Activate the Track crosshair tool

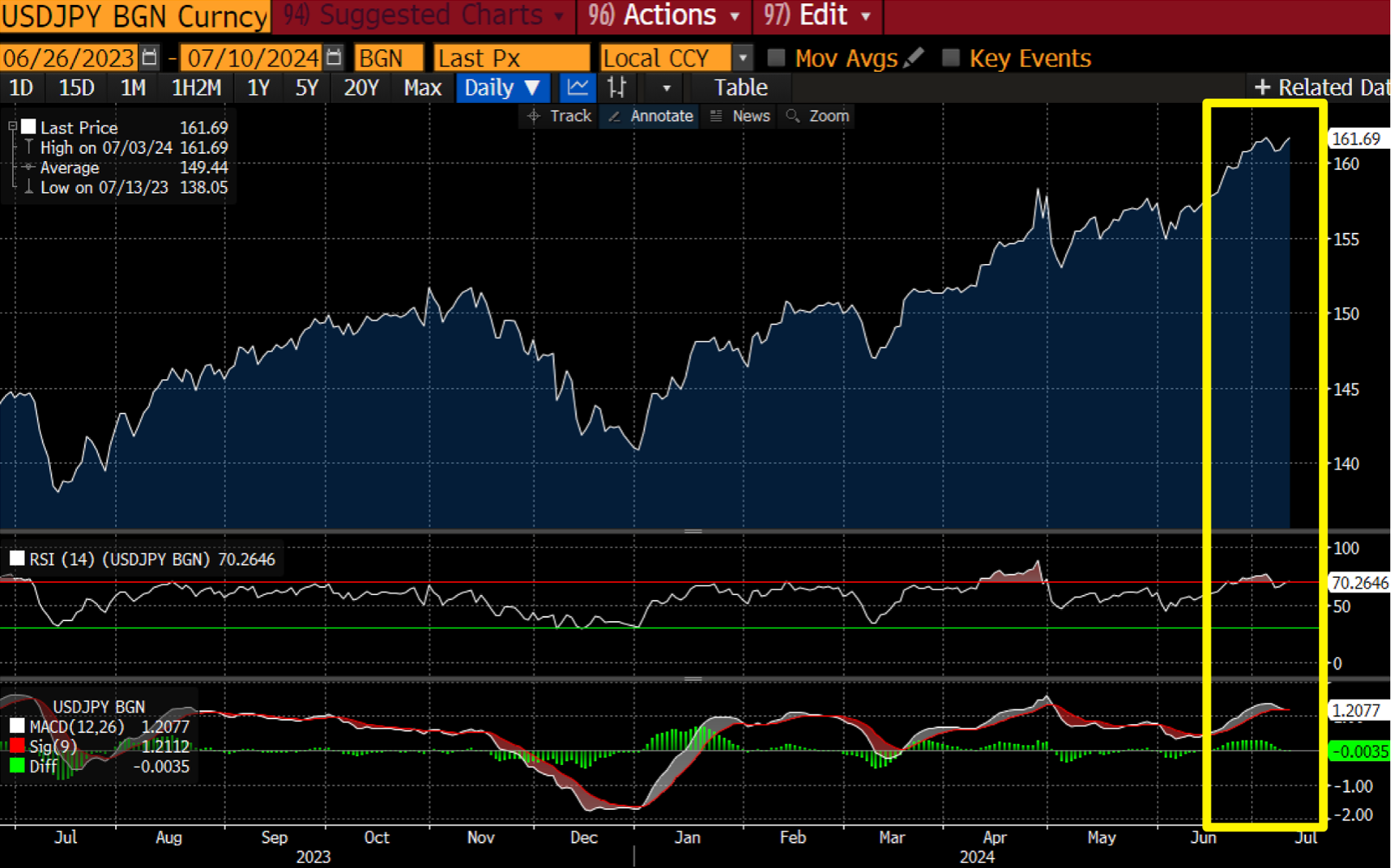pos(560,116)
